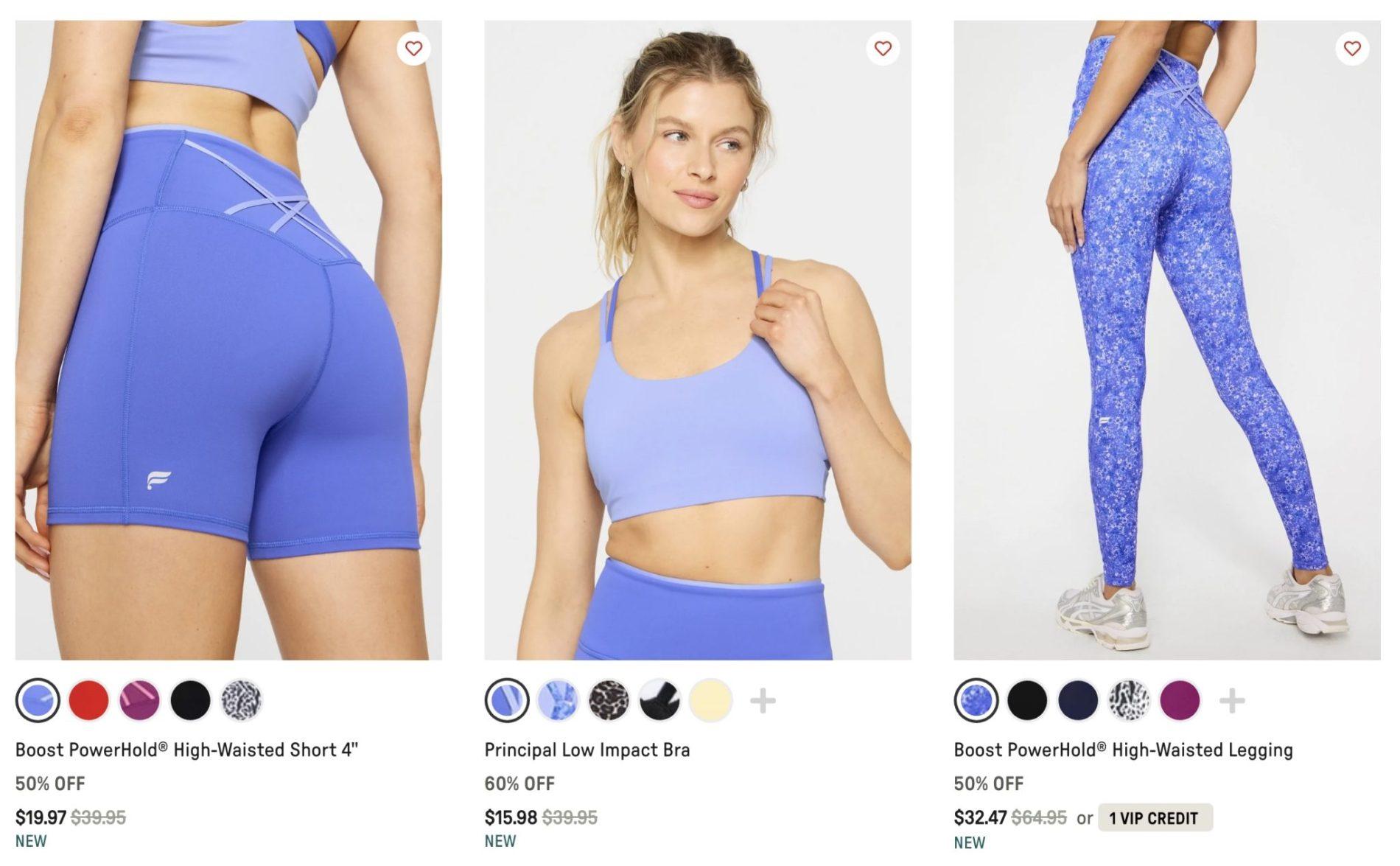
Task: Select black swatch for the High-Waisted Legging
Action: 1027,700
